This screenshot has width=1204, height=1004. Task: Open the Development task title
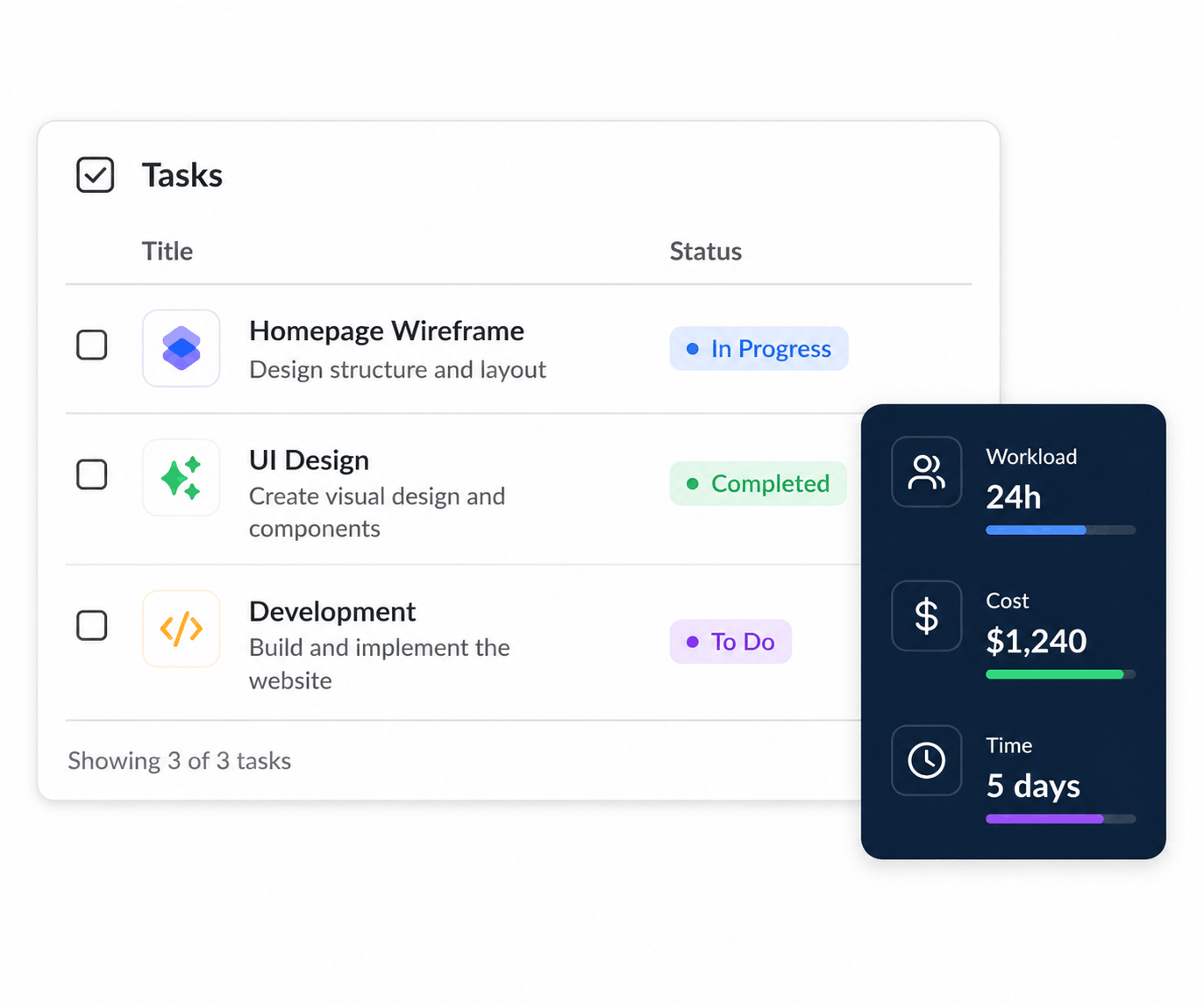coord(332,611)
